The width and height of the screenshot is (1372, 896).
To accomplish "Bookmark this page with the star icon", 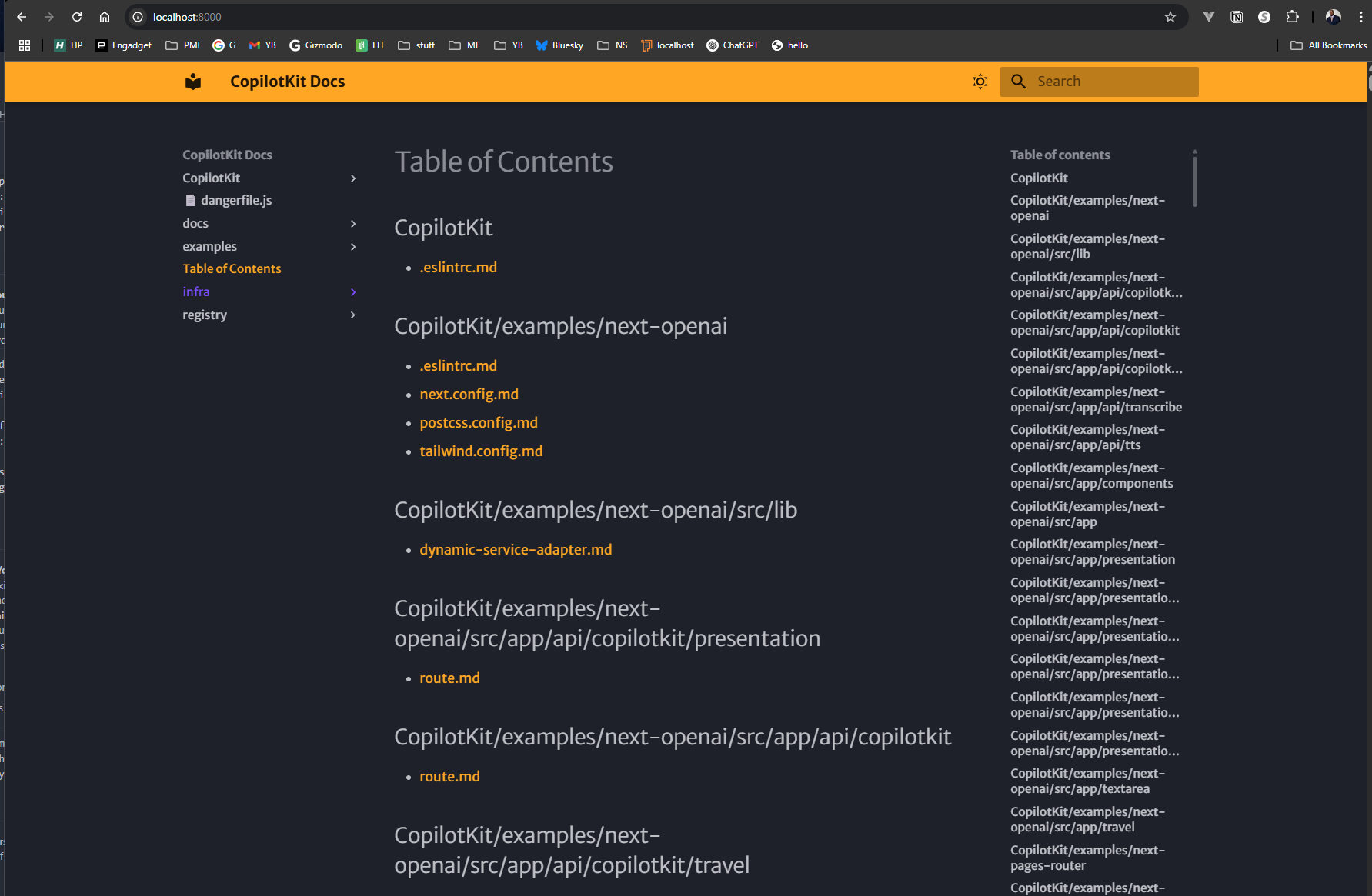I will [1170, 17].
